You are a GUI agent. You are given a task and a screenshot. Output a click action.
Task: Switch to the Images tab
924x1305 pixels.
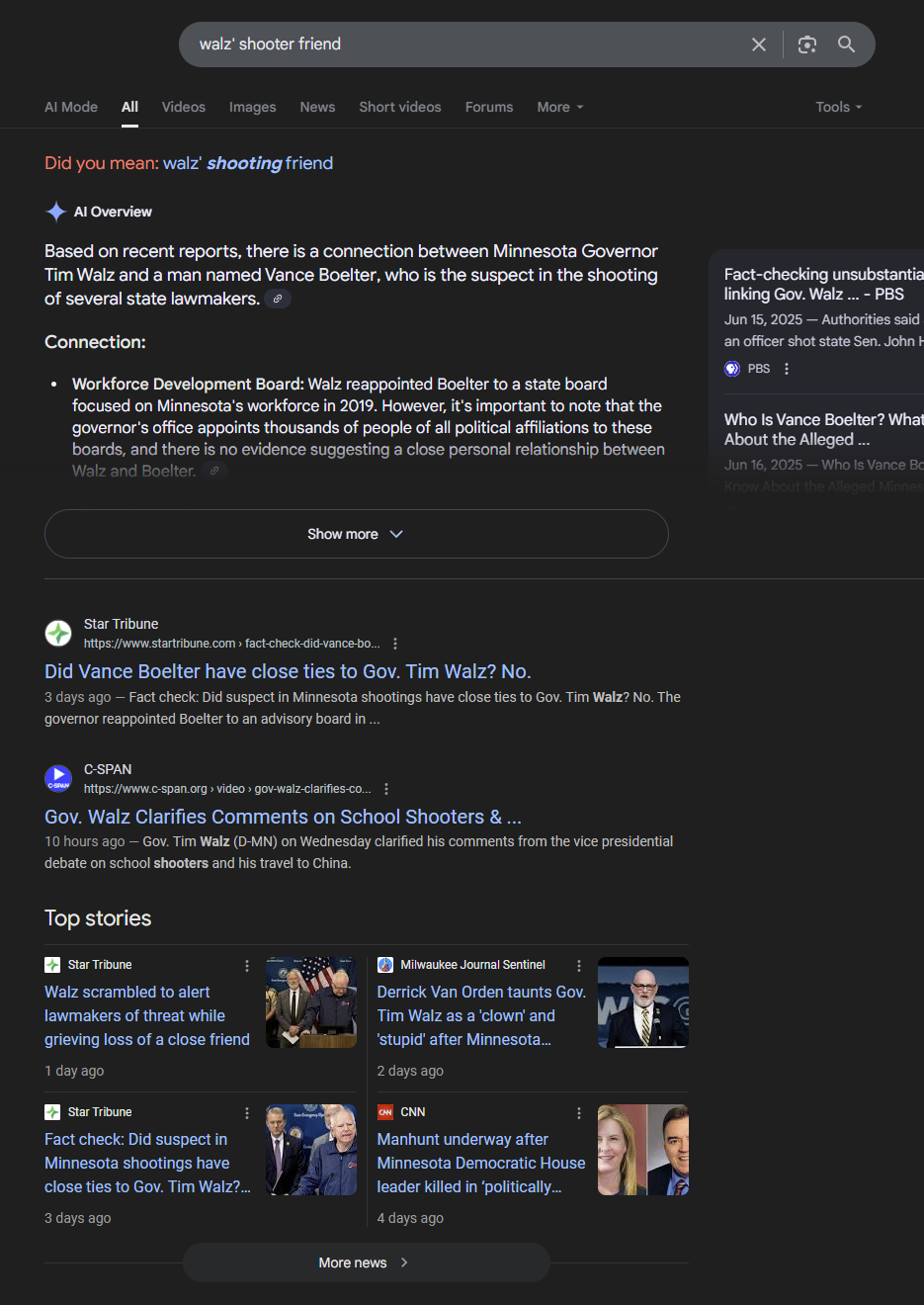pos(253,107)
